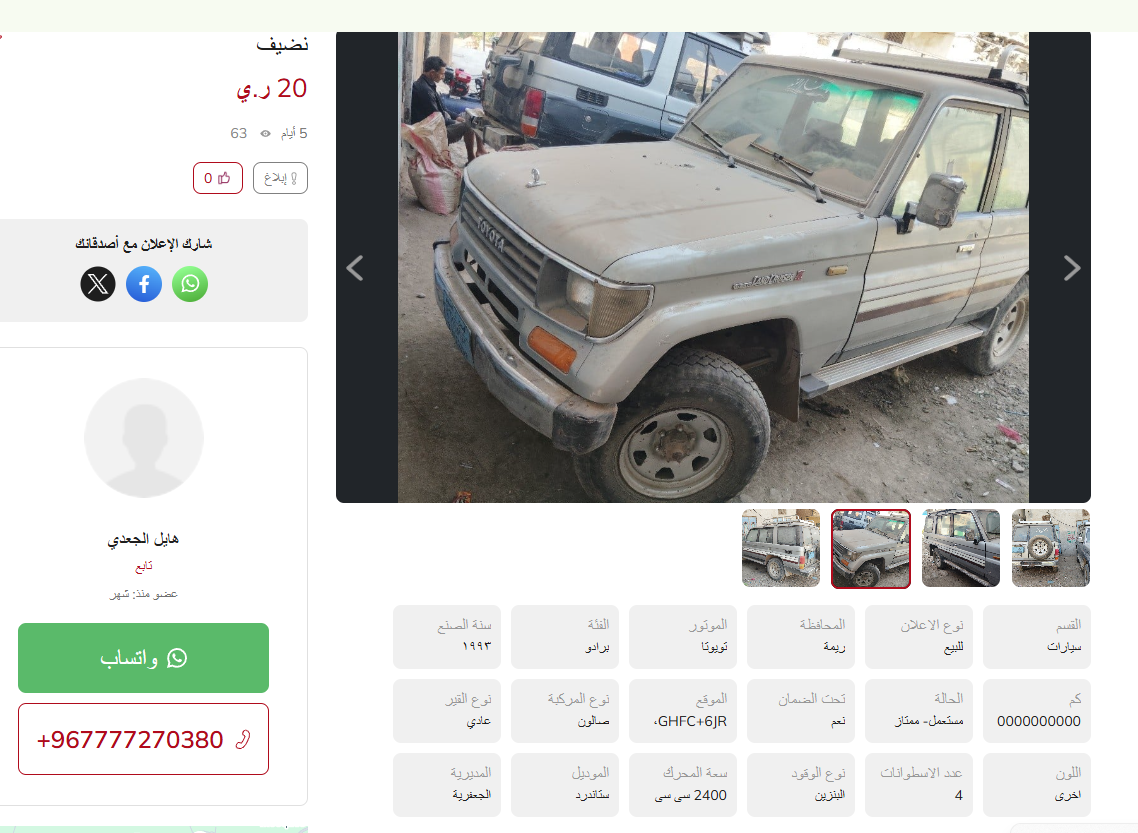
Task: Show next car photo with right arrow
Action: point(1071,268)
